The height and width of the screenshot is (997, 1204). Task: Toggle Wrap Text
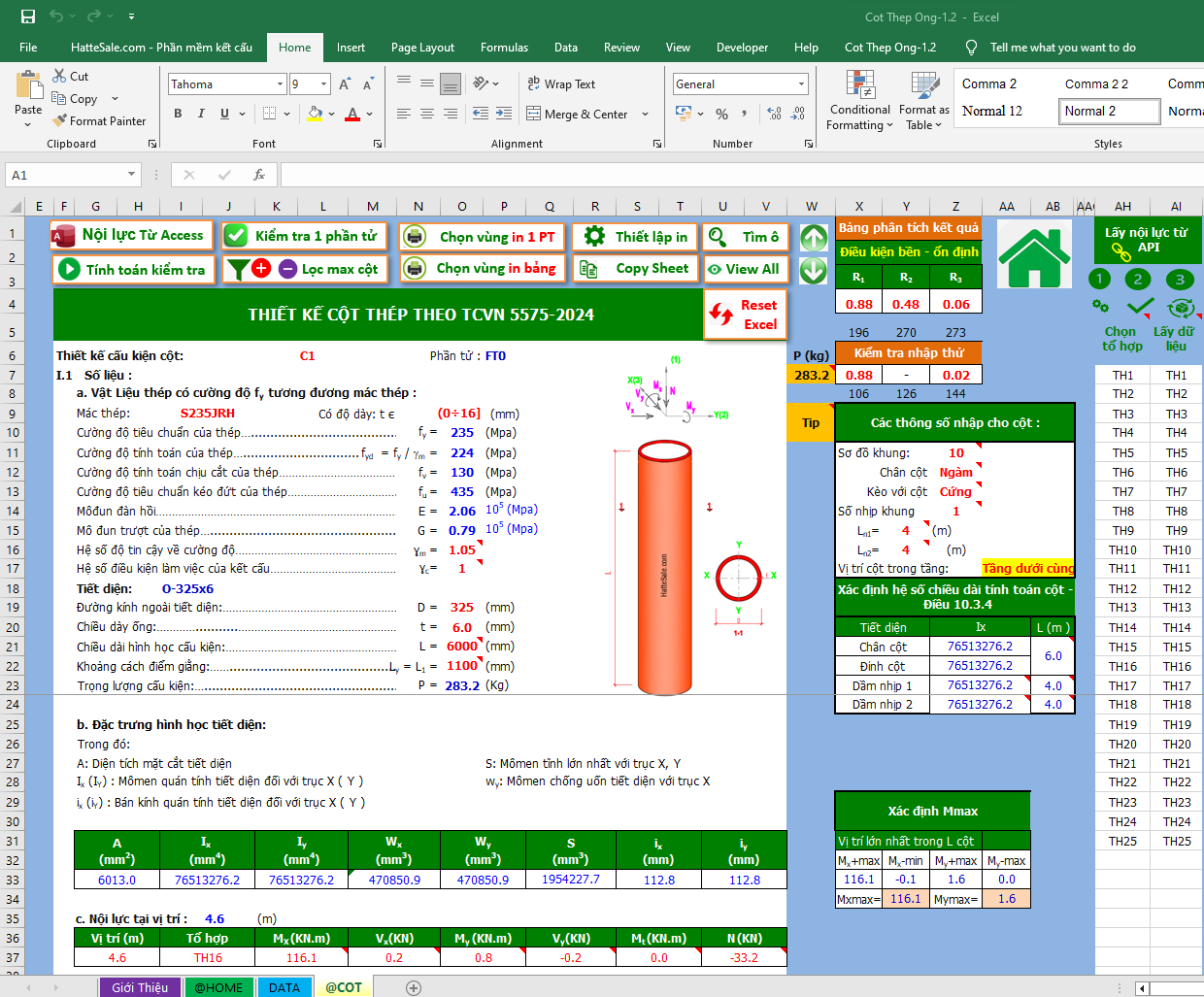[x=561, y=84]
